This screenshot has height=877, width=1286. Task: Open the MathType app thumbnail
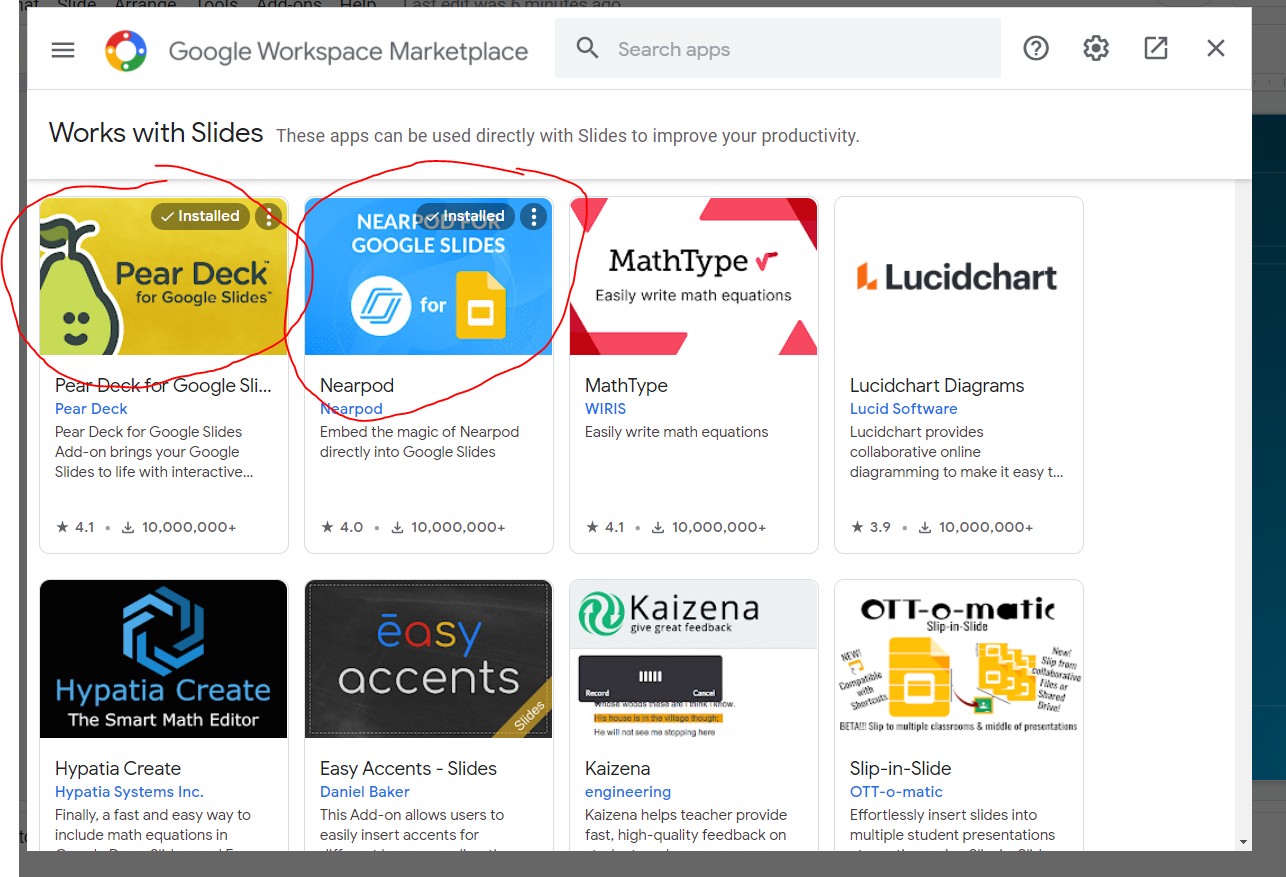point(694,276)
